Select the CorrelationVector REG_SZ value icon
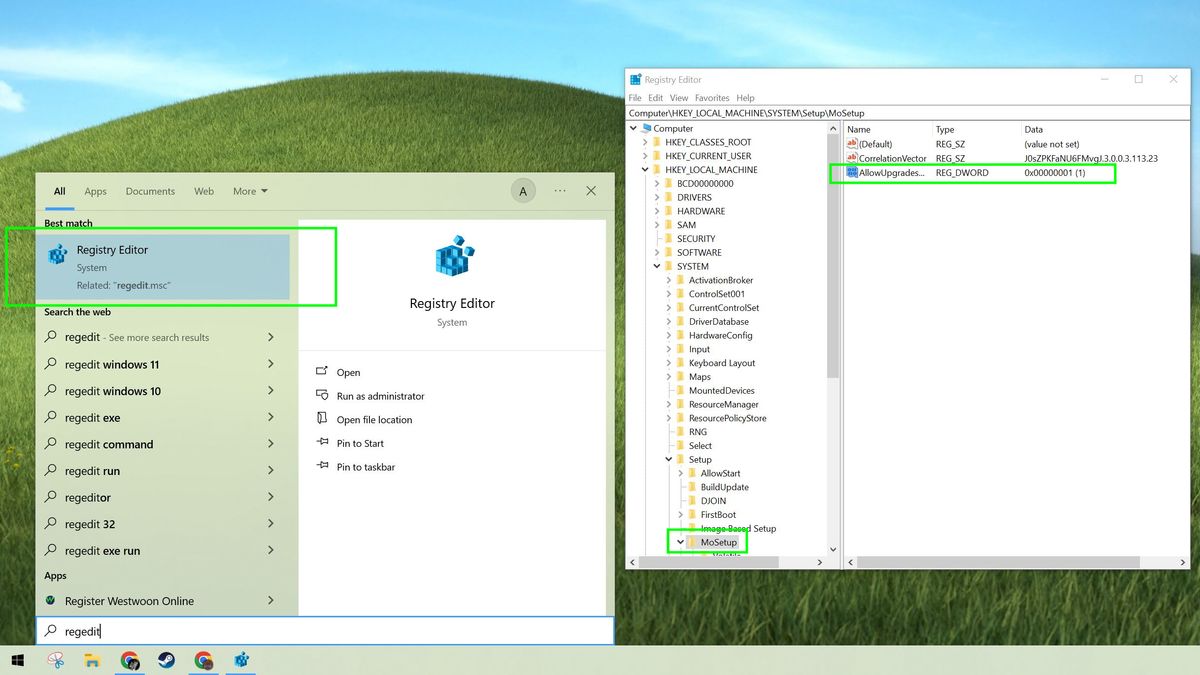The height and width of the screenshot is (675, 1200). 850,158
